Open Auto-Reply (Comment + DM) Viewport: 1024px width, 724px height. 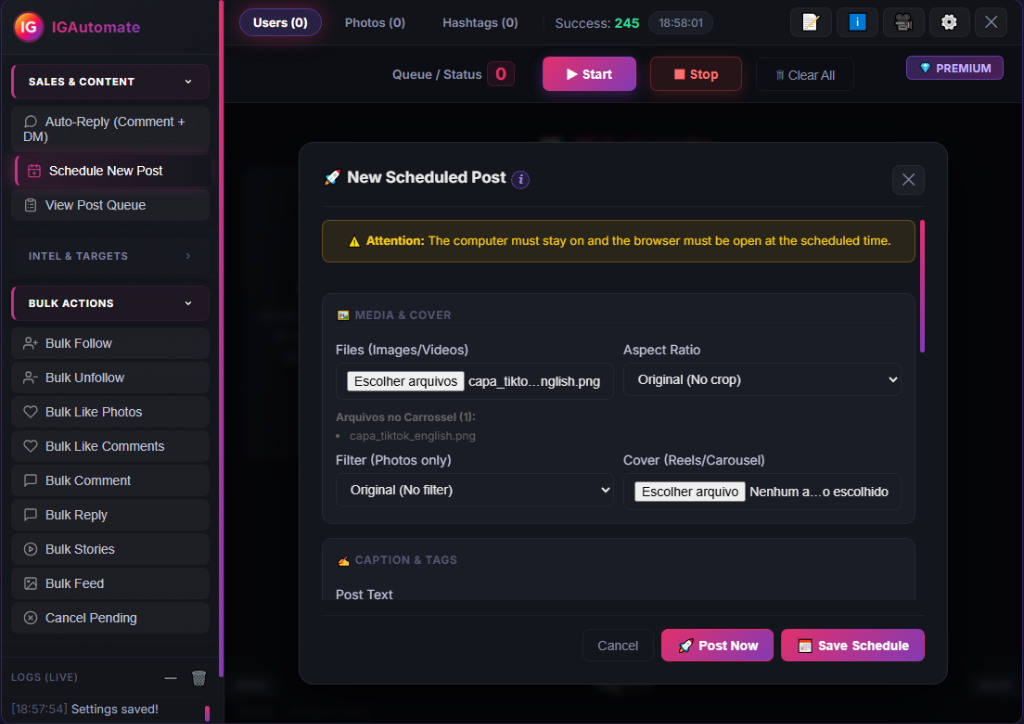pos(110,129)
